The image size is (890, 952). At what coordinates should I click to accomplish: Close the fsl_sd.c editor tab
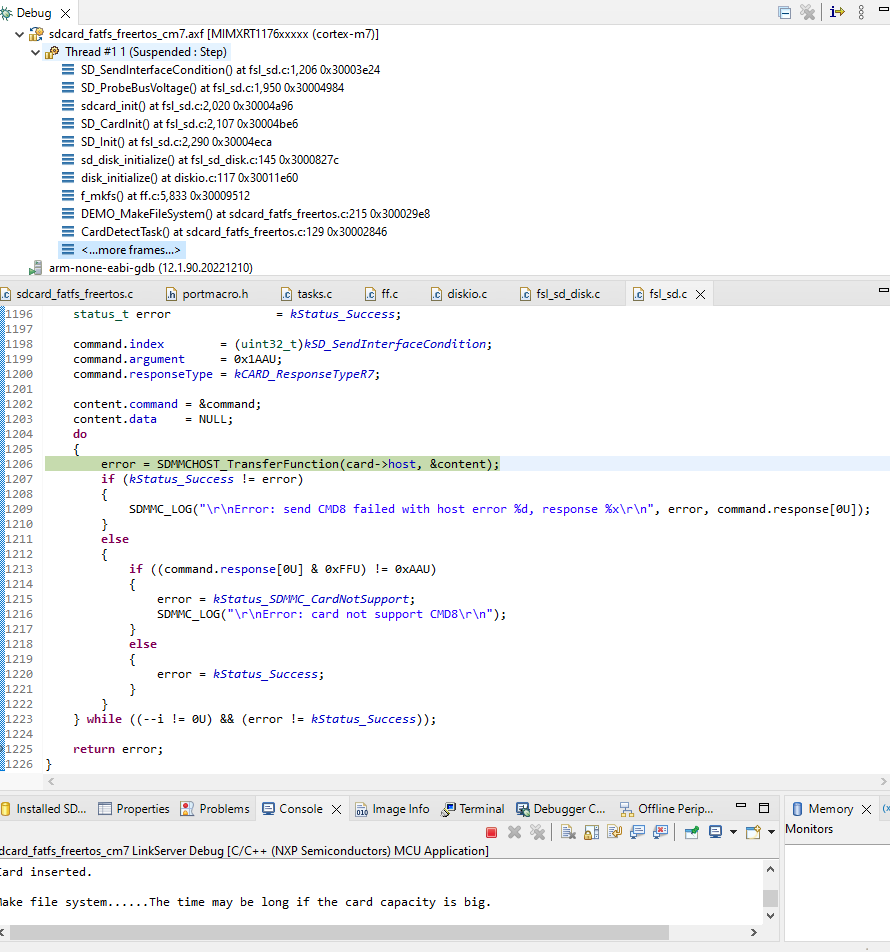click(x=701, y=294)
